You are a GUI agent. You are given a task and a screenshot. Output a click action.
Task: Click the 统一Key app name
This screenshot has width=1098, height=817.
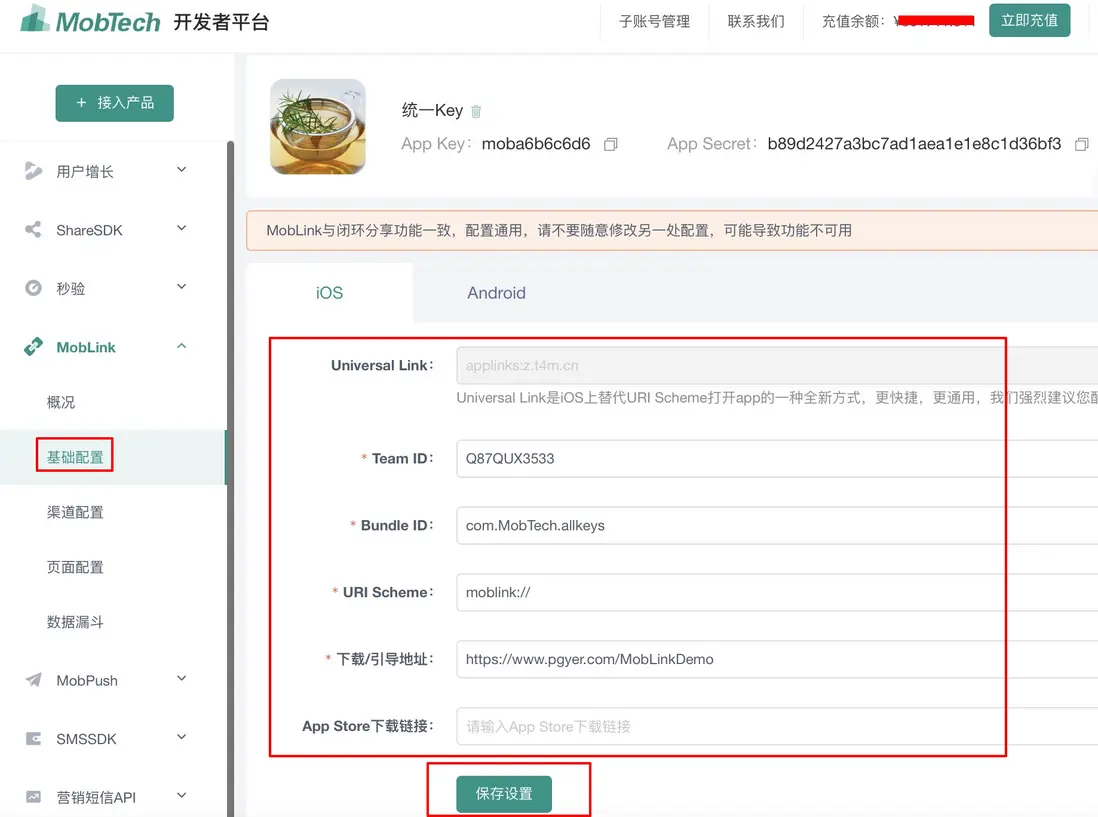coord(432,110)
